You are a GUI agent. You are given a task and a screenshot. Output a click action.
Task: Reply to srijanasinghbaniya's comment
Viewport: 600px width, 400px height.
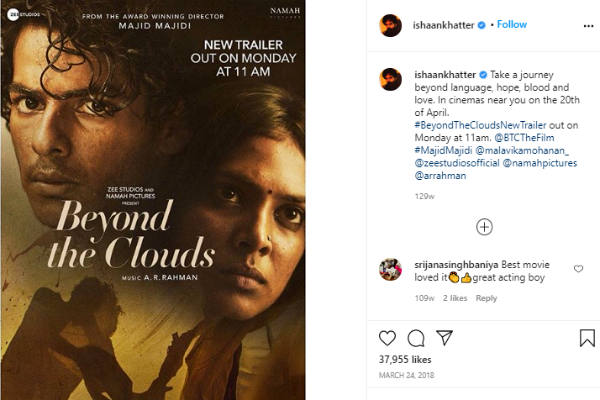tap(486, 298)
